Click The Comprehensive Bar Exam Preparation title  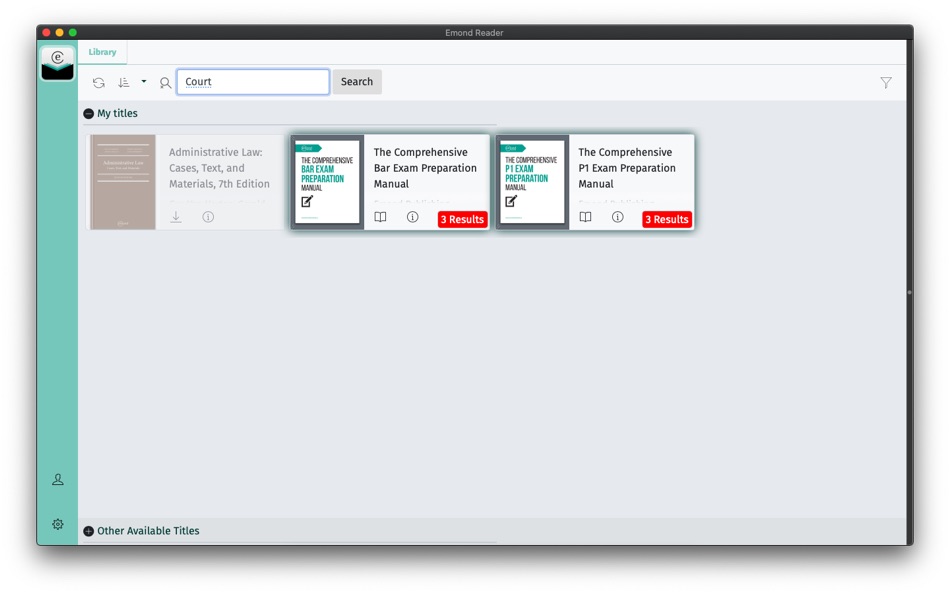tap(425, 168)
